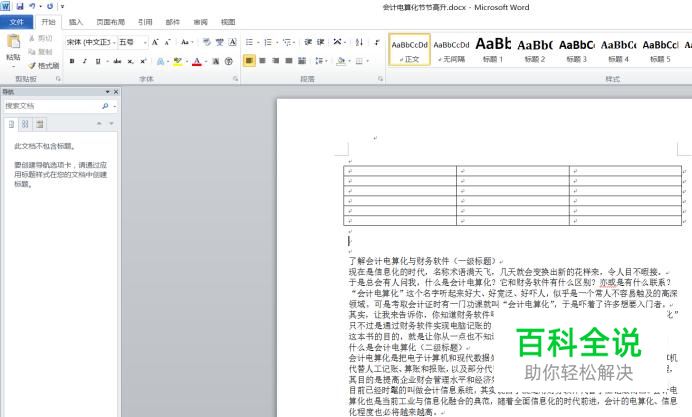
Task: Click the Show/Hide paragraph marks icon
Action: [x=377, y=42]
